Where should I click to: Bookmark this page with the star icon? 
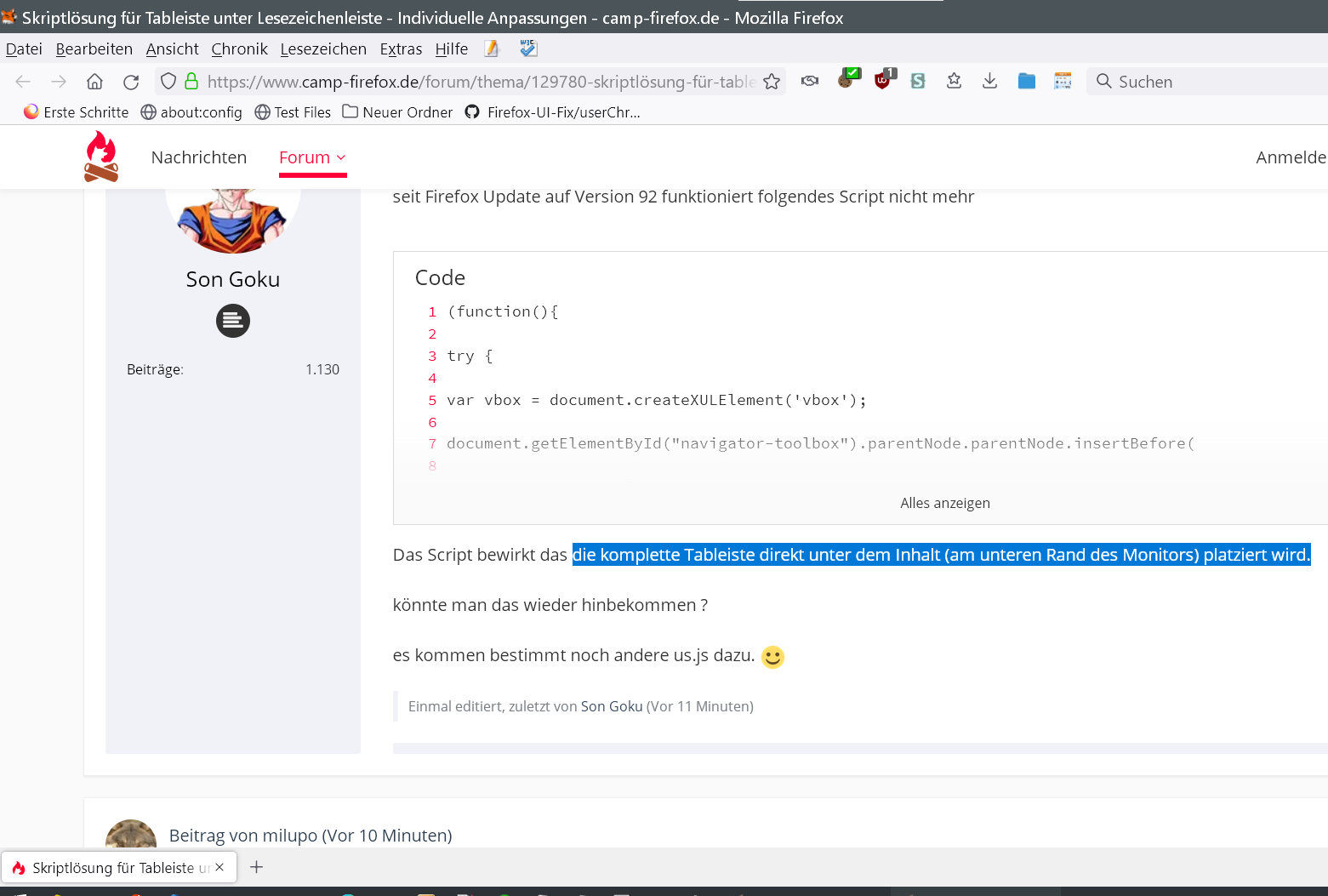[772, 82]
